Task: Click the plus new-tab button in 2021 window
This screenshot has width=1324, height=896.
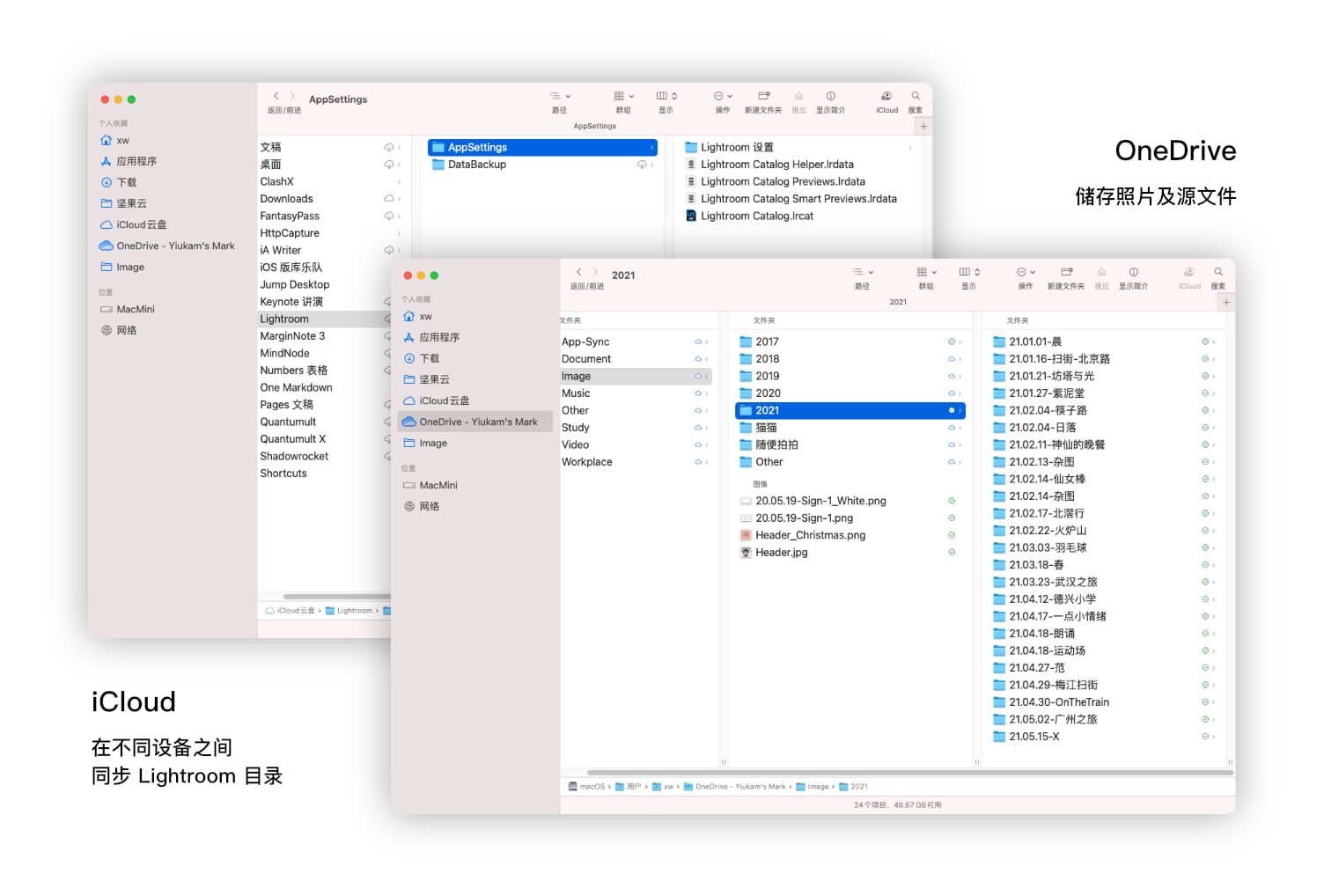Action: point(1226,302)
